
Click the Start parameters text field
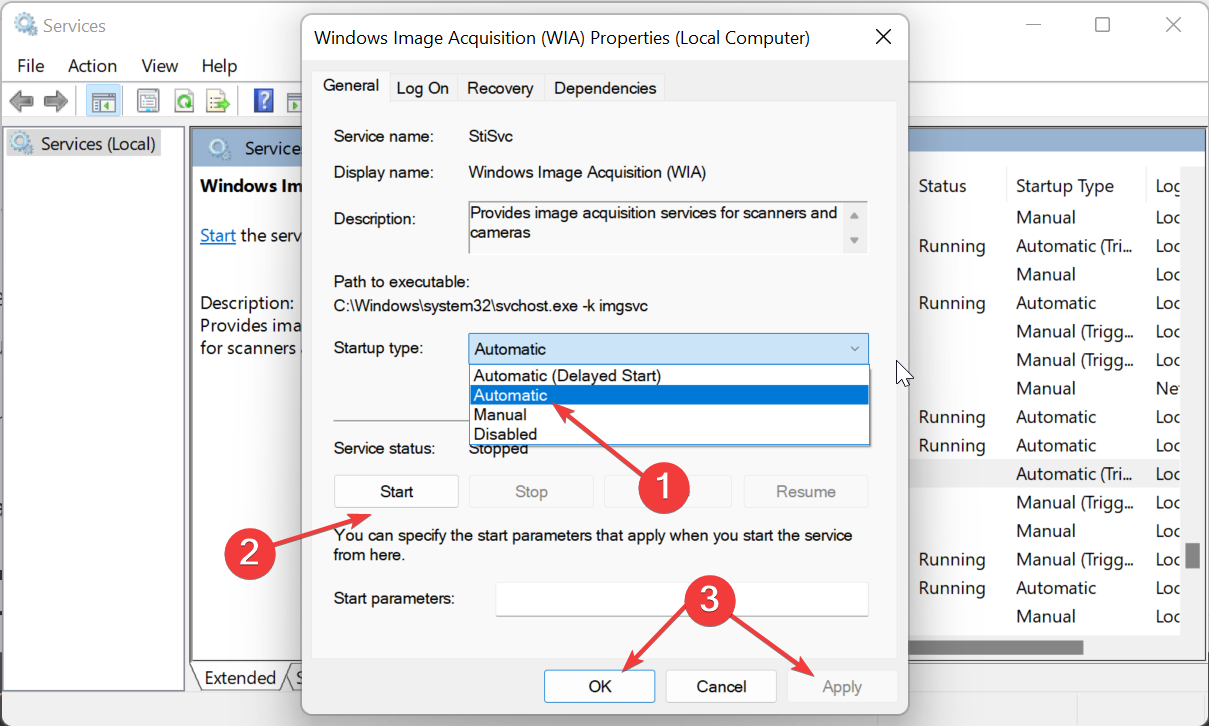(682, 599)
